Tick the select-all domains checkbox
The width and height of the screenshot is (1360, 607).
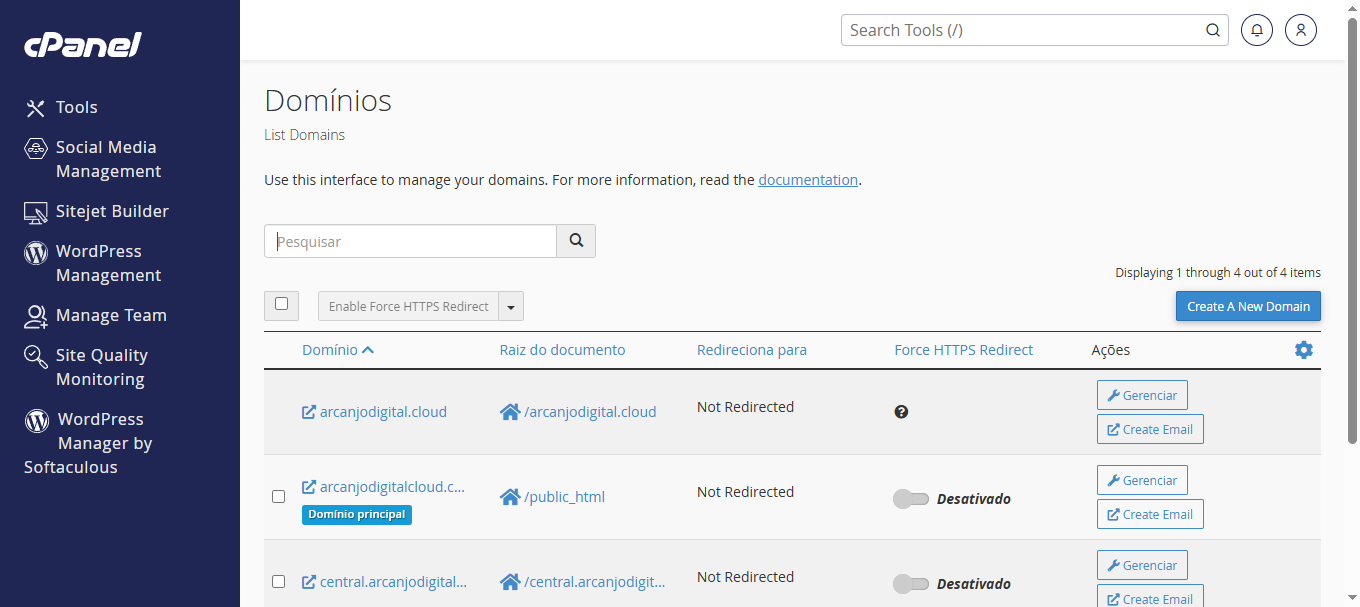tap(281, 304)
